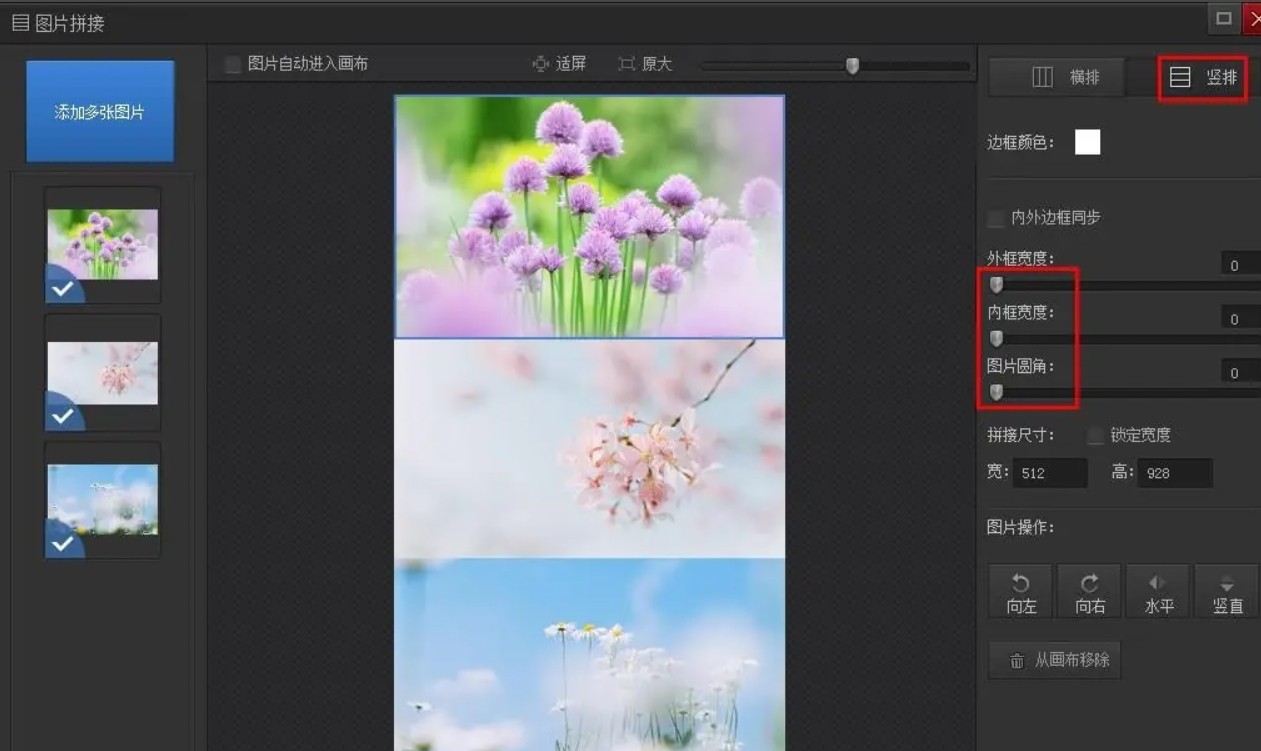Enable 图片自动进入画布 checkbox
This screenshot has width=1261, height=751.
coord(233,64)
